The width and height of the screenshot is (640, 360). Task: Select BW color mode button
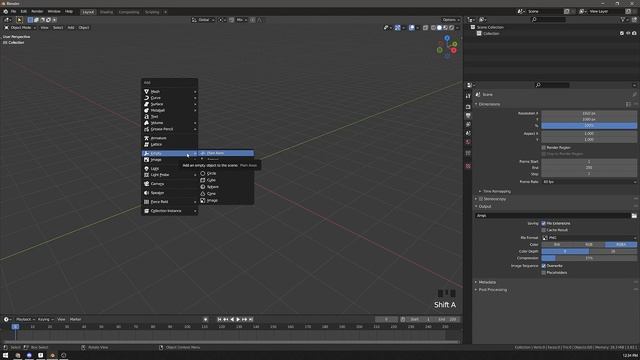coord(557,244)
